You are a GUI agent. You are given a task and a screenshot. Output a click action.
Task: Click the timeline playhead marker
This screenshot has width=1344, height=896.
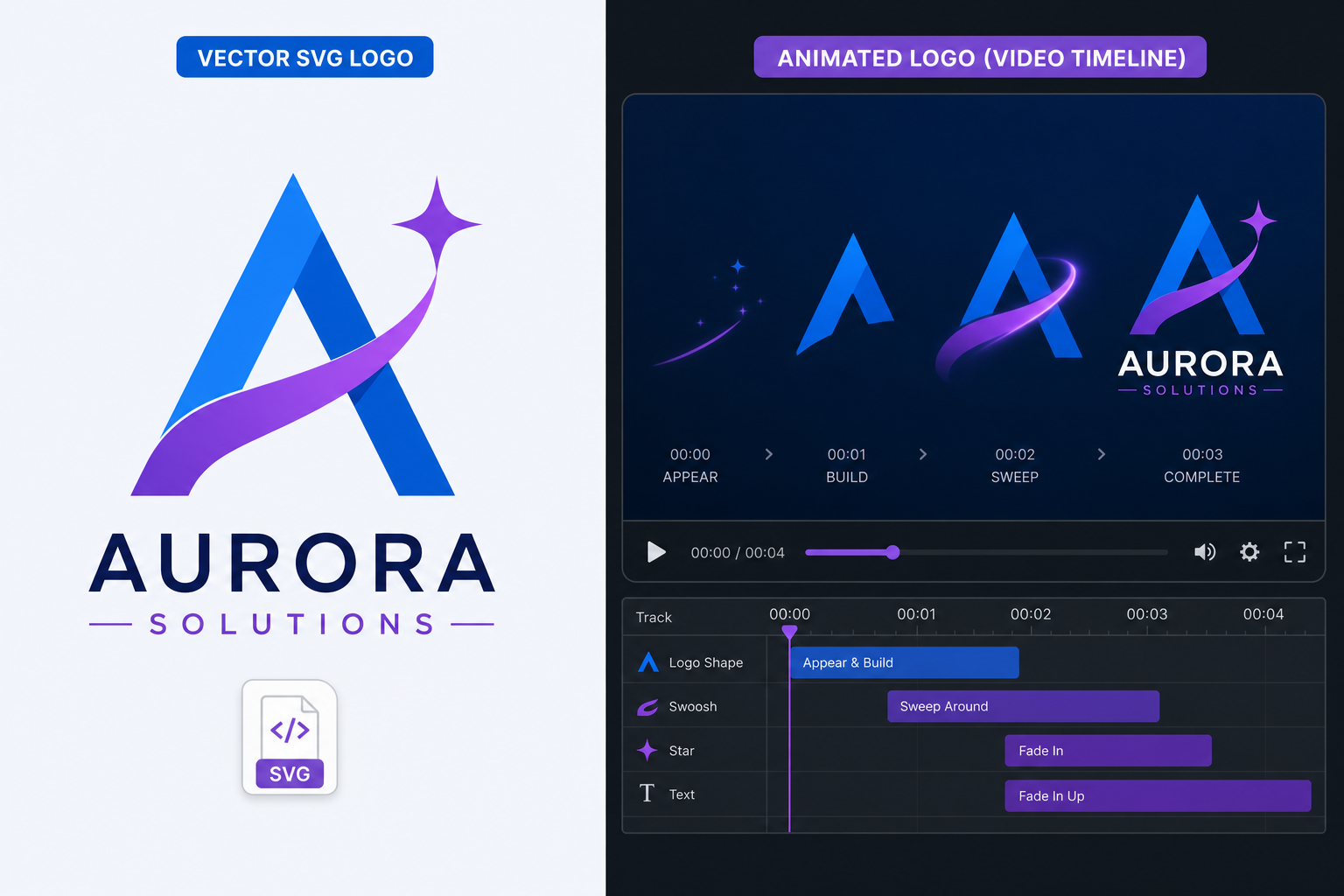click(789, 632)
